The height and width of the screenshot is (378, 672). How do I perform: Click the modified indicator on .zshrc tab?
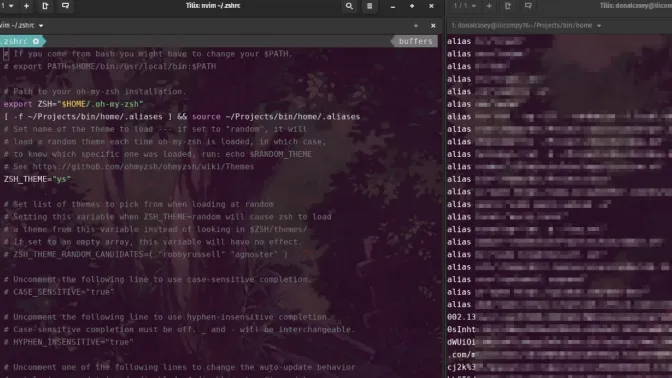coord(36,41)
